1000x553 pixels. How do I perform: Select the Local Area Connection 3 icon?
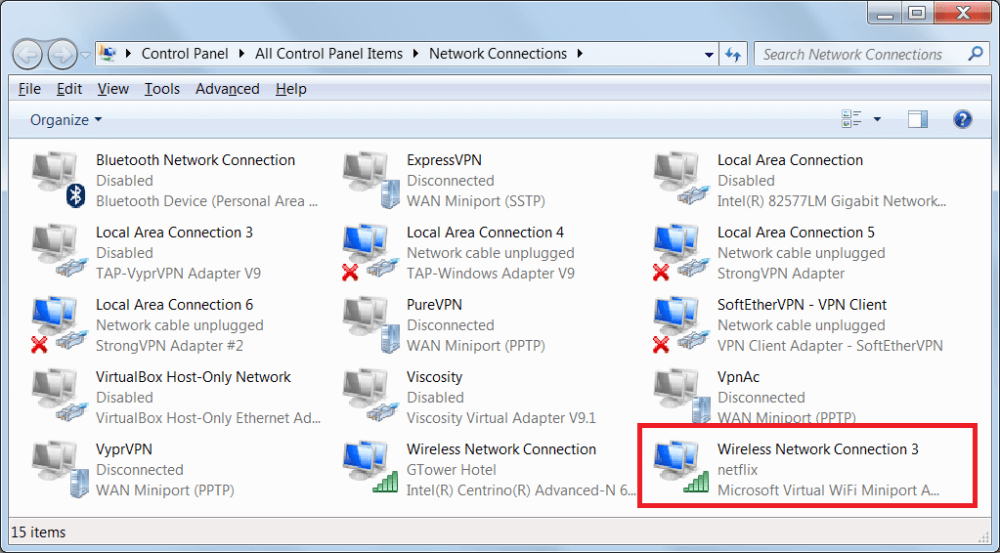click(59, 251)
